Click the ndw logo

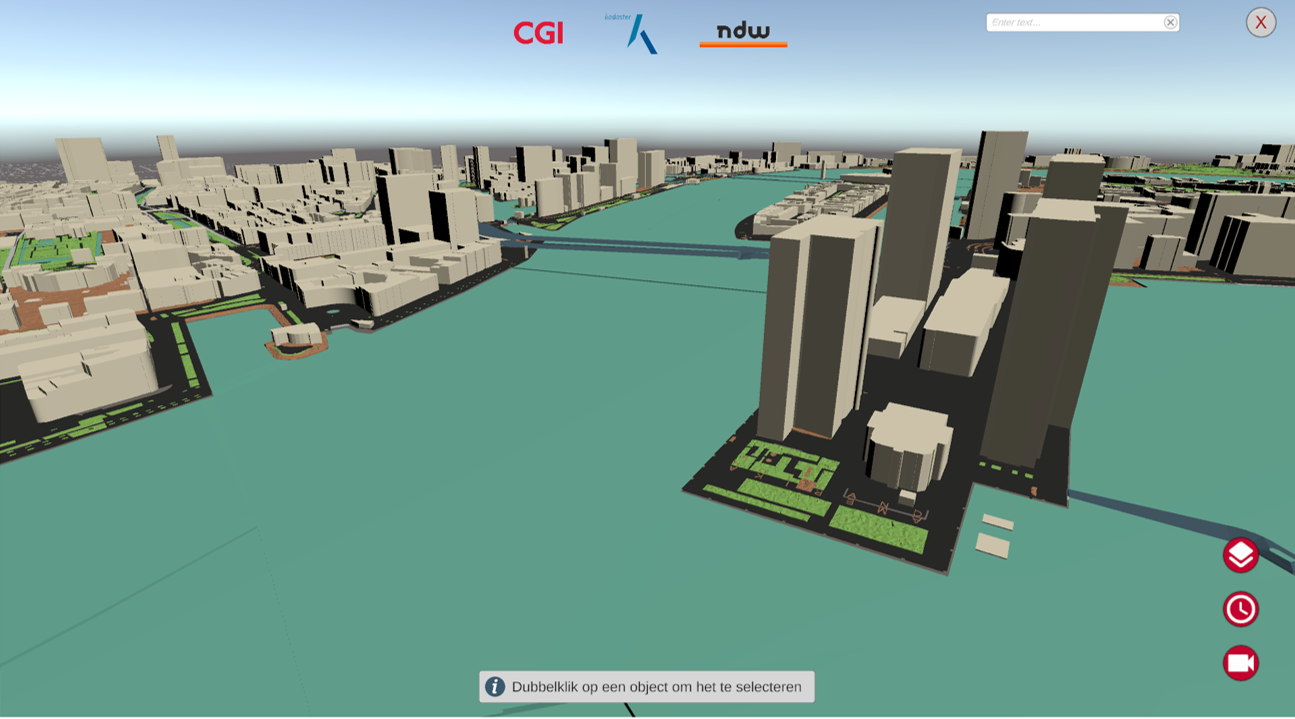point(743,33)
